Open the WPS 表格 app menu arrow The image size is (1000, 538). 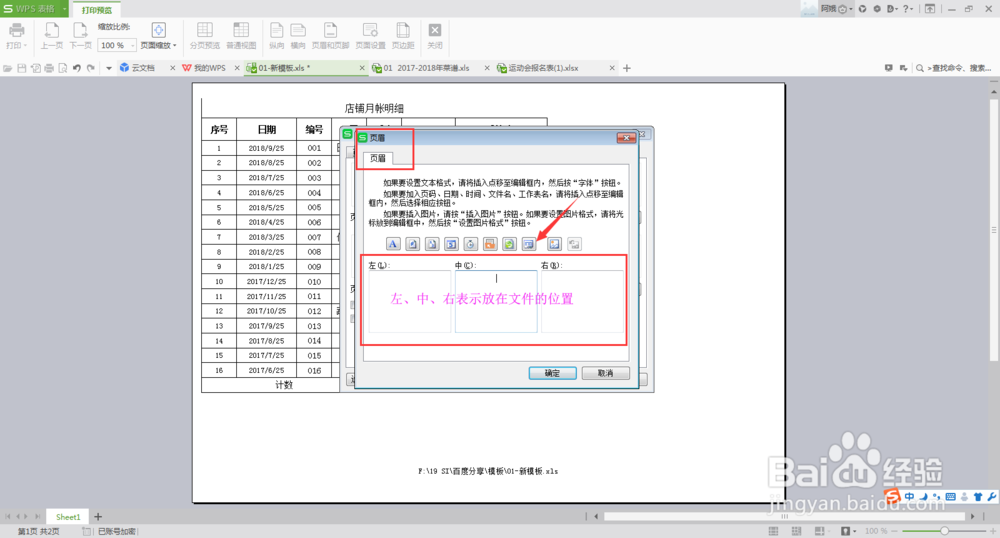coord(64,9)
